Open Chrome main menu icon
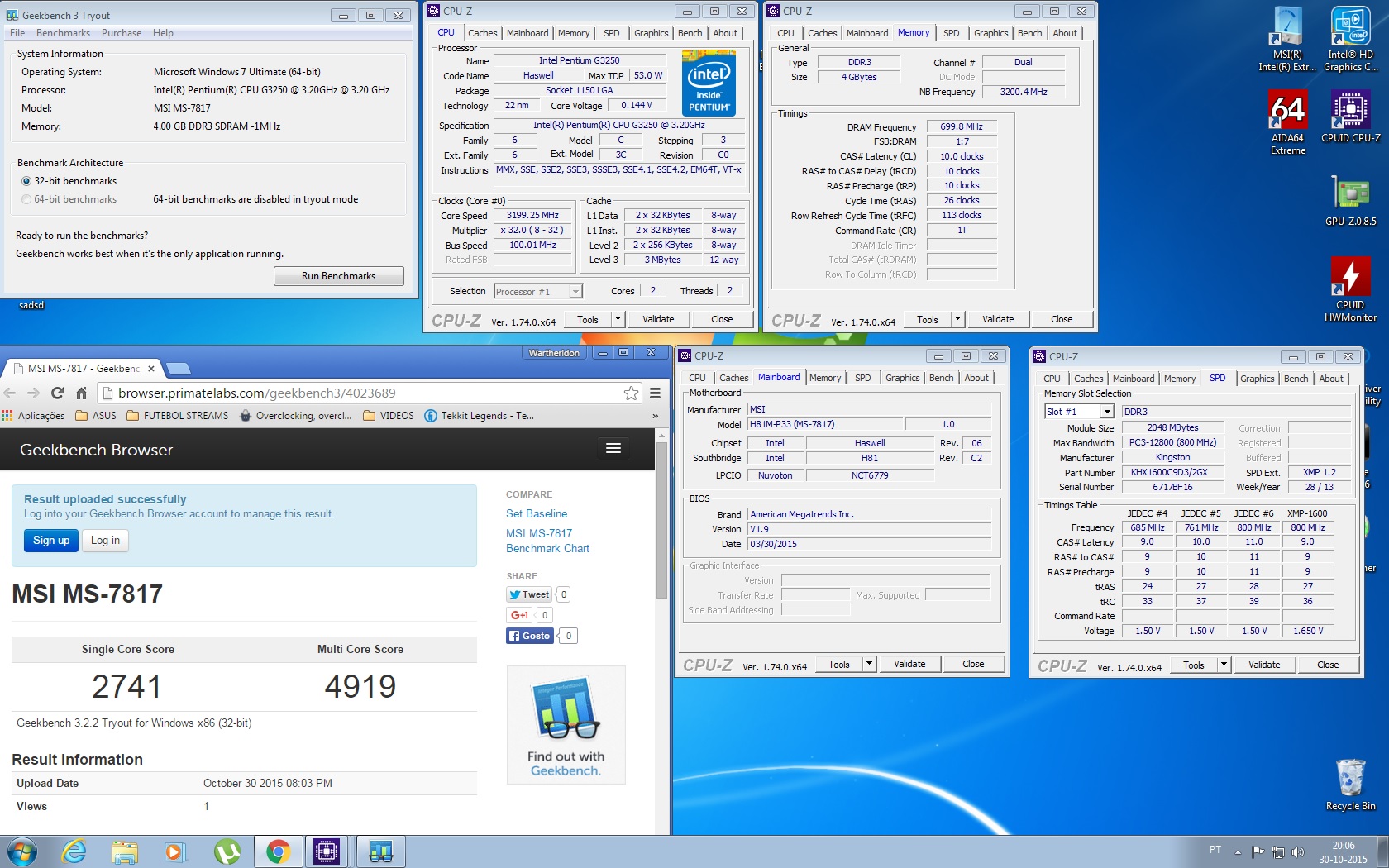Image resolution: width=1389 pixels, height=868 pixels. (x=655, y=393)
